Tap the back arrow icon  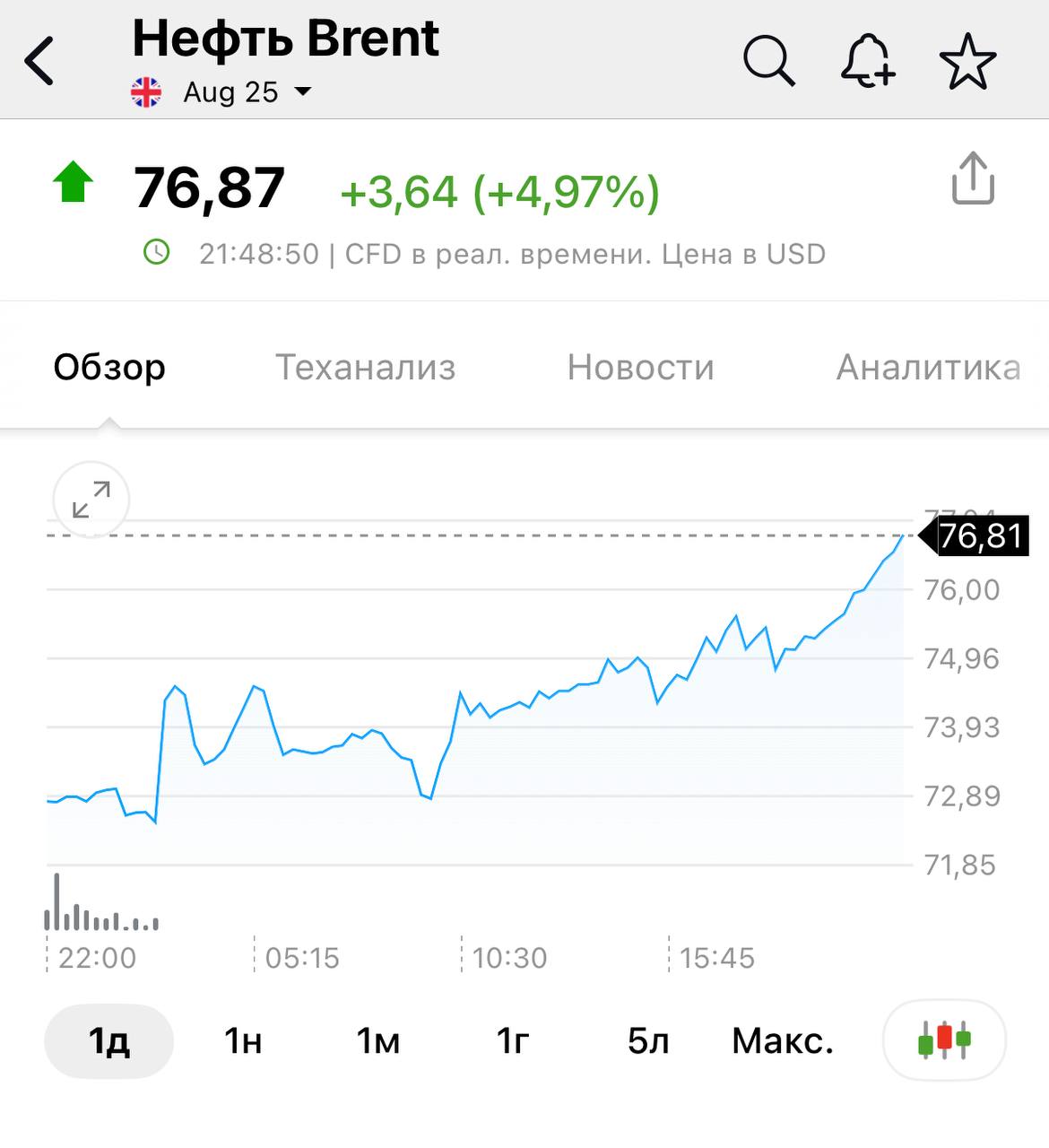pyautogui.click(x=39, y=62)
